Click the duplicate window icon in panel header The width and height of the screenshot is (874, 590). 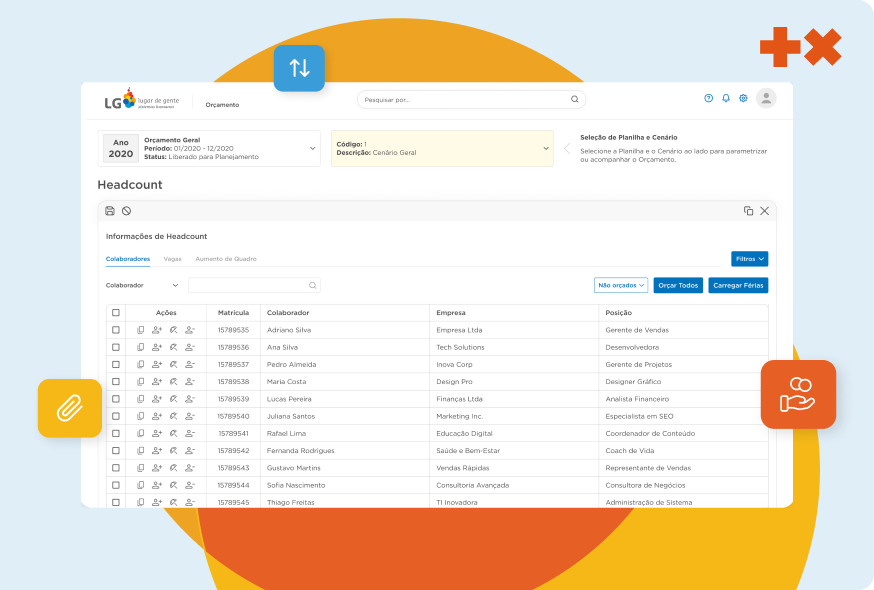click(x=748, y=211)
